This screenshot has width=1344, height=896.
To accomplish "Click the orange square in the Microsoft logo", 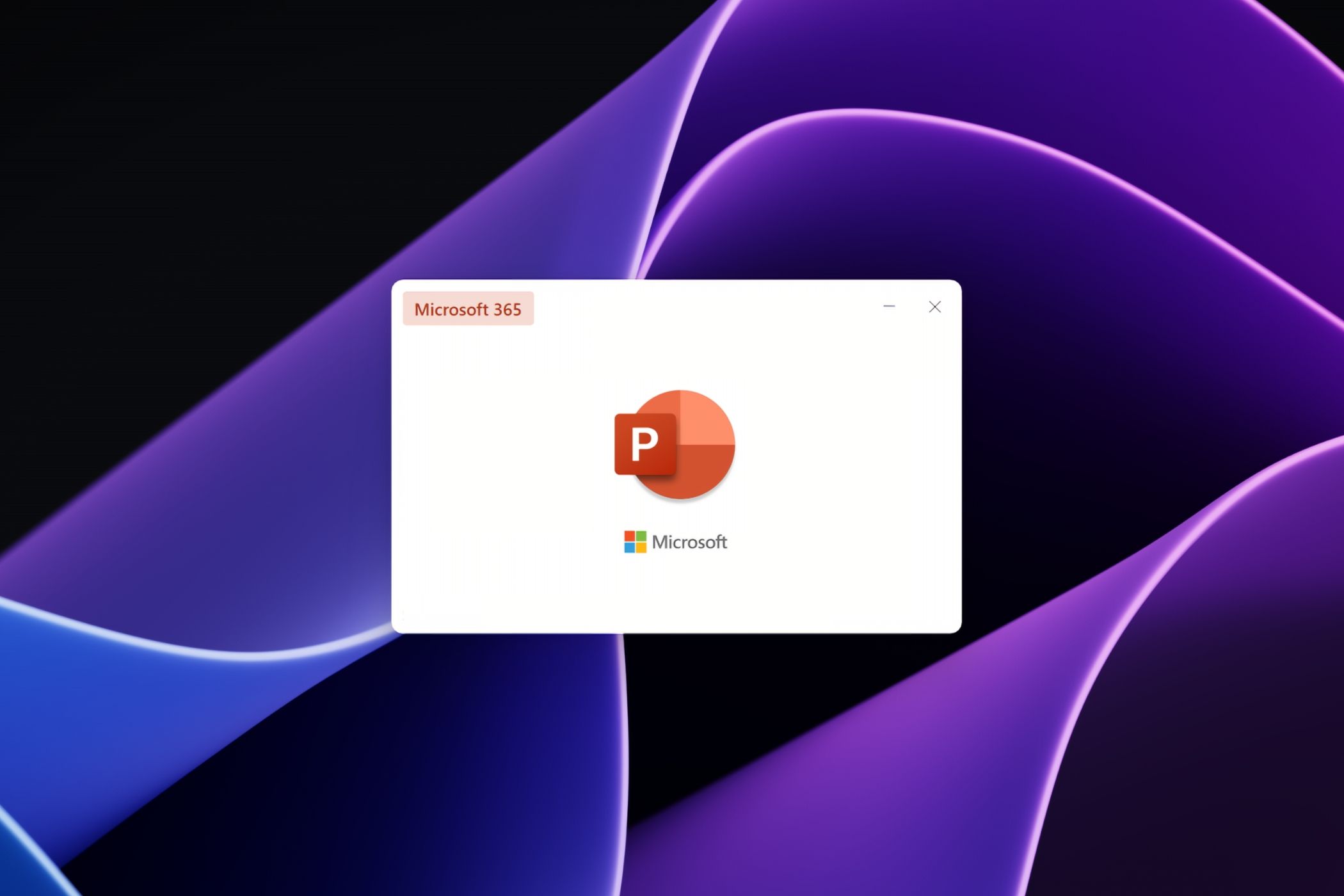I will (x=629, y=536).
